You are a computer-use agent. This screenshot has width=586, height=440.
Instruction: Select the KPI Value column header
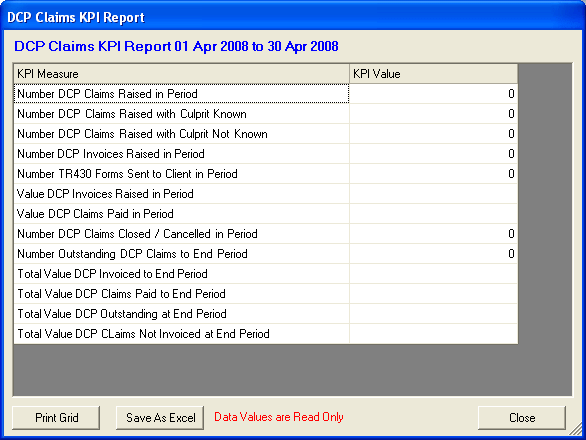[434, 74]
